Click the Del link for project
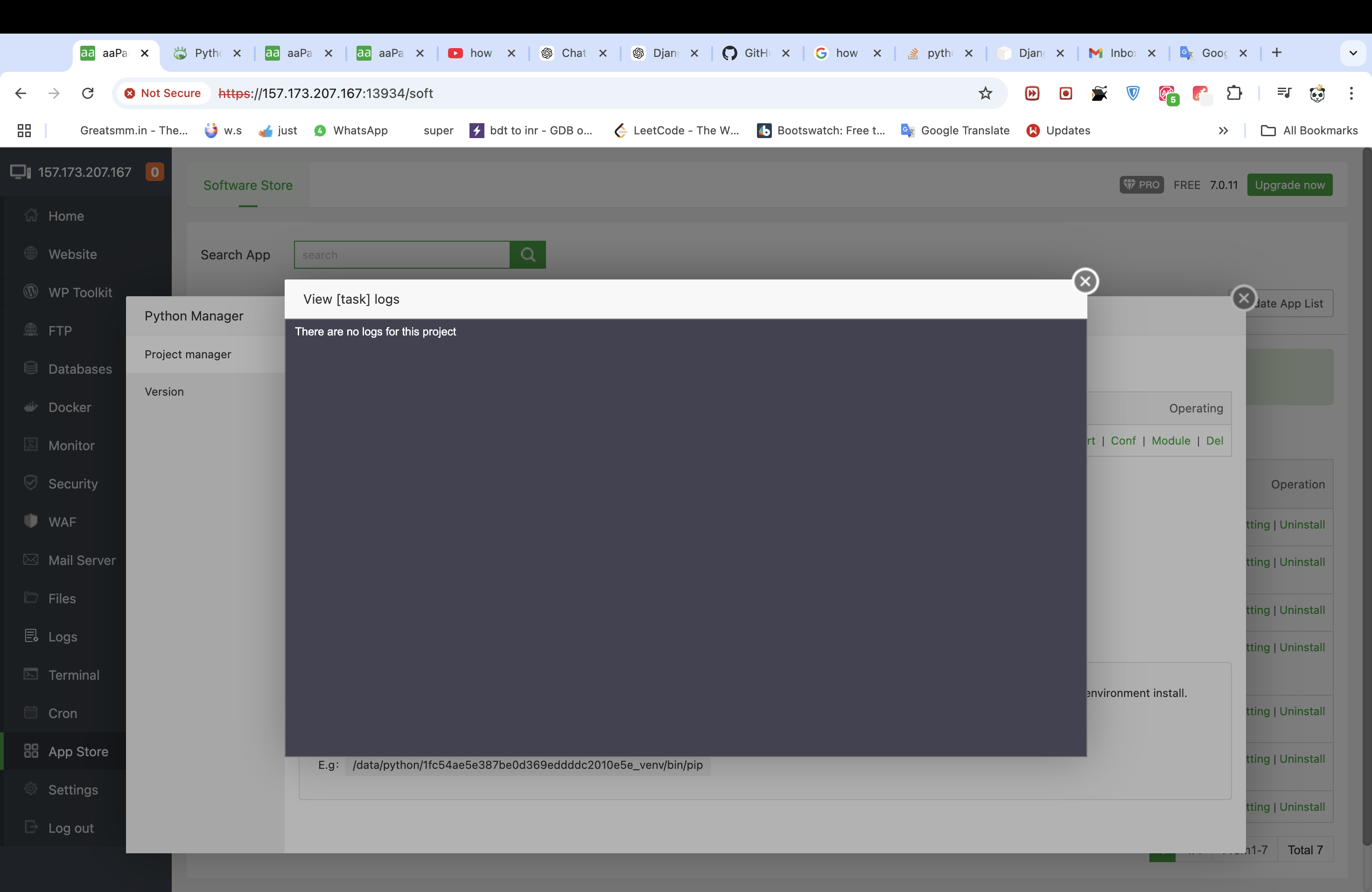Image resolution: width=1372 pixels, height=892 pixels. pyautogui.click(x=1214, y=441)
